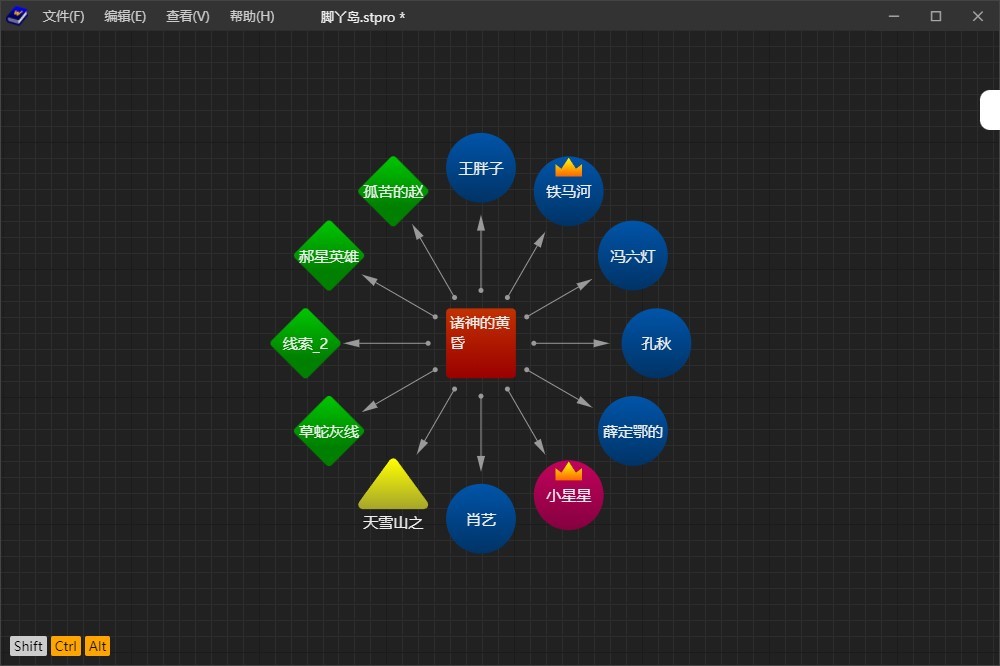Click the 孔秋 blue circle node

point(656,343)
